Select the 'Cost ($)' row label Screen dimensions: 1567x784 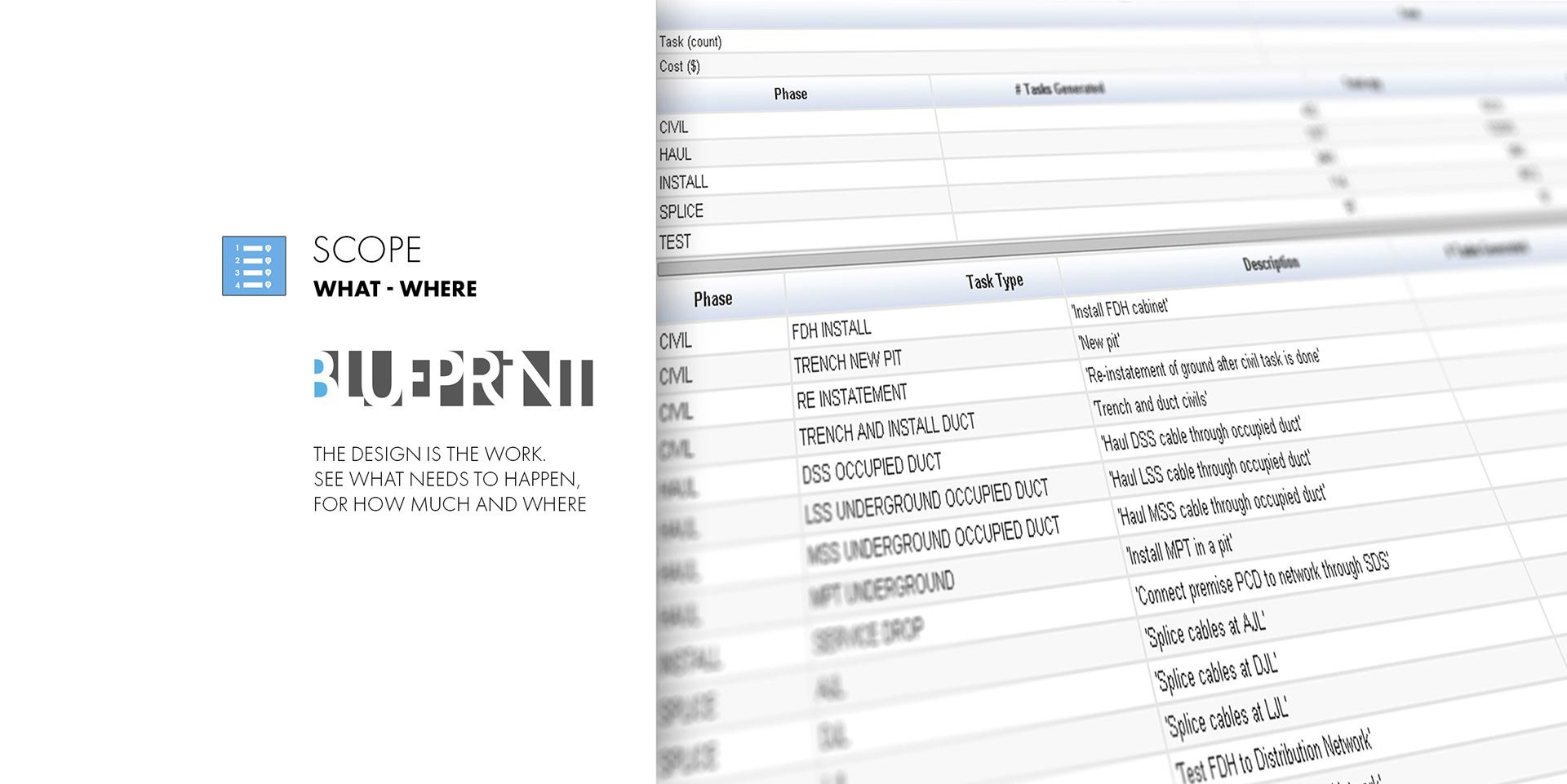(x=680, y=66)
